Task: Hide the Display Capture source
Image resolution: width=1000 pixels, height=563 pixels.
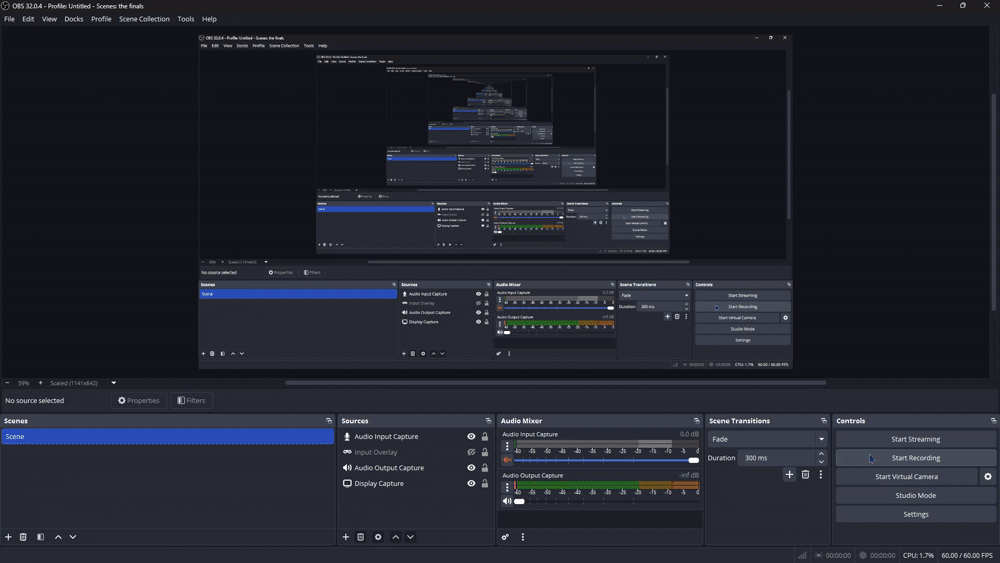Action: tap(471, 483)
